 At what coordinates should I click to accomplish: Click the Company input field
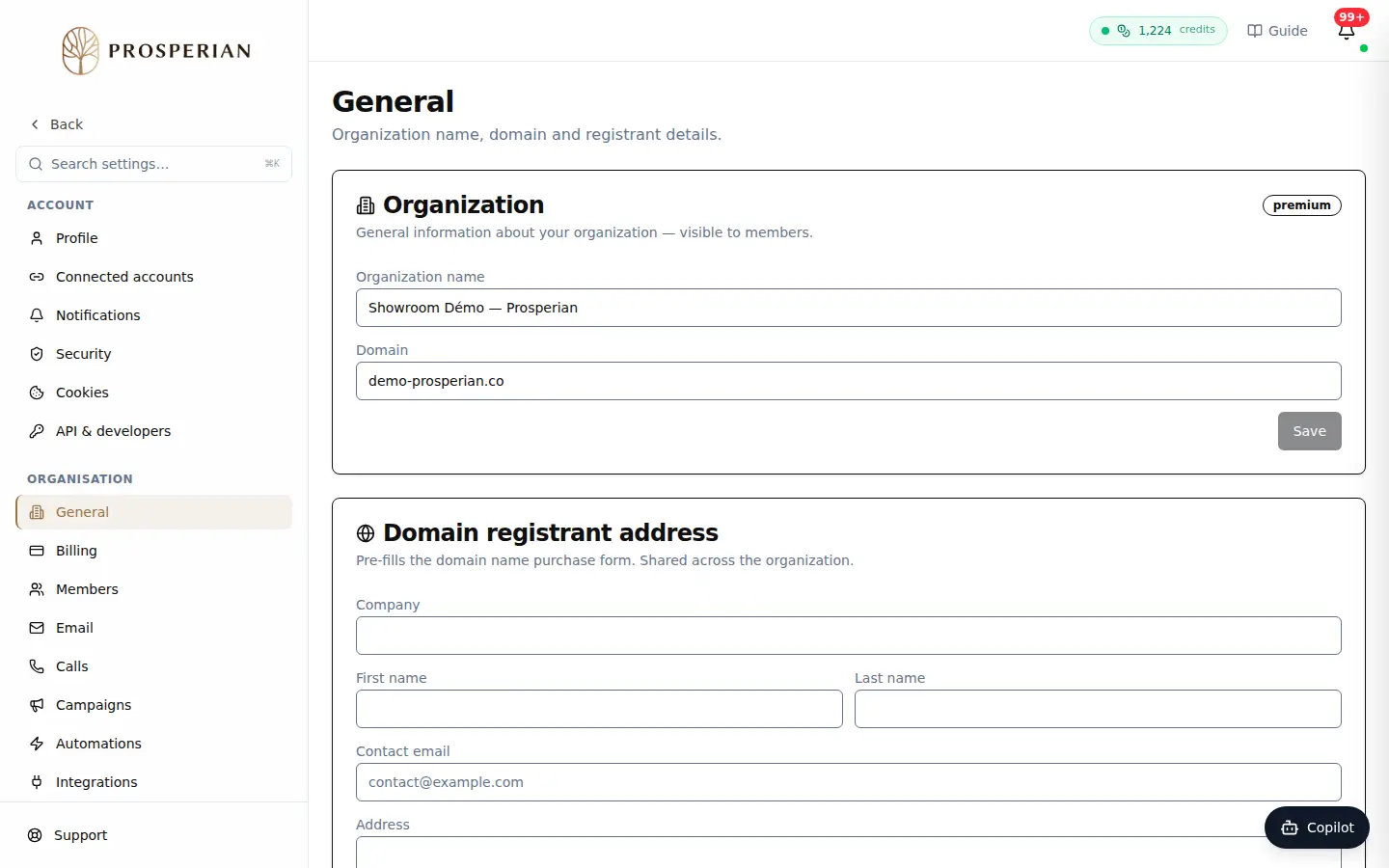[x=849, y=636]
